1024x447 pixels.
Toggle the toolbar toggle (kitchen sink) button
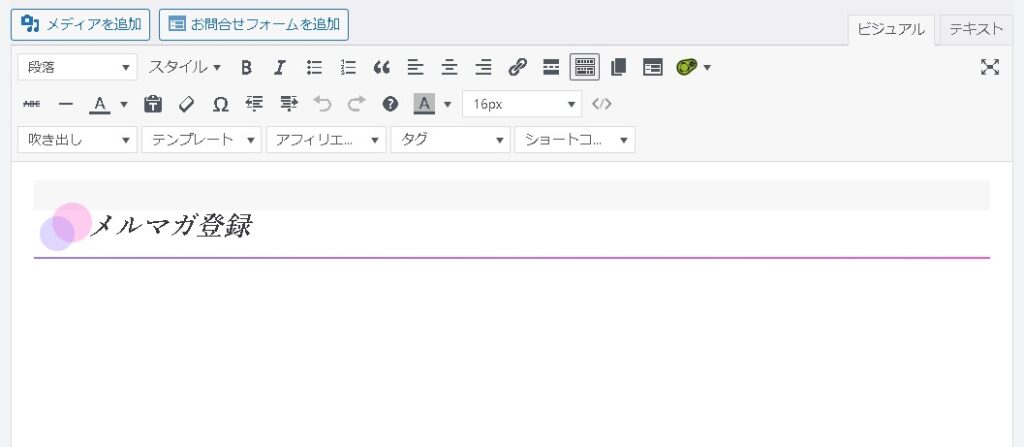[x=585, y=67]
